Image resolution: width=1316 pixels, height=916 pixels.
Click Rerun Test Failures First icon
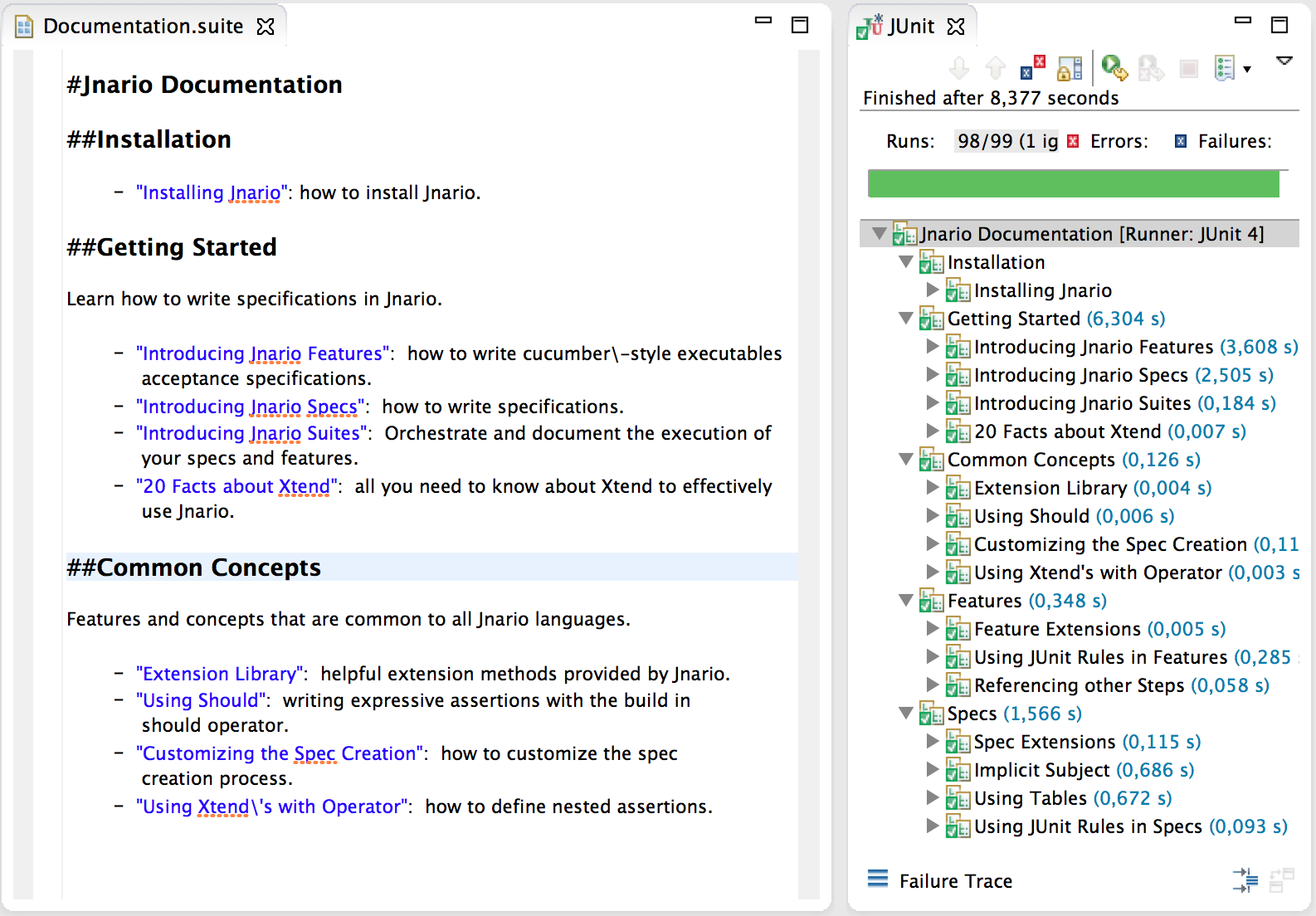pyautogui.click(x=1151, y=68)
